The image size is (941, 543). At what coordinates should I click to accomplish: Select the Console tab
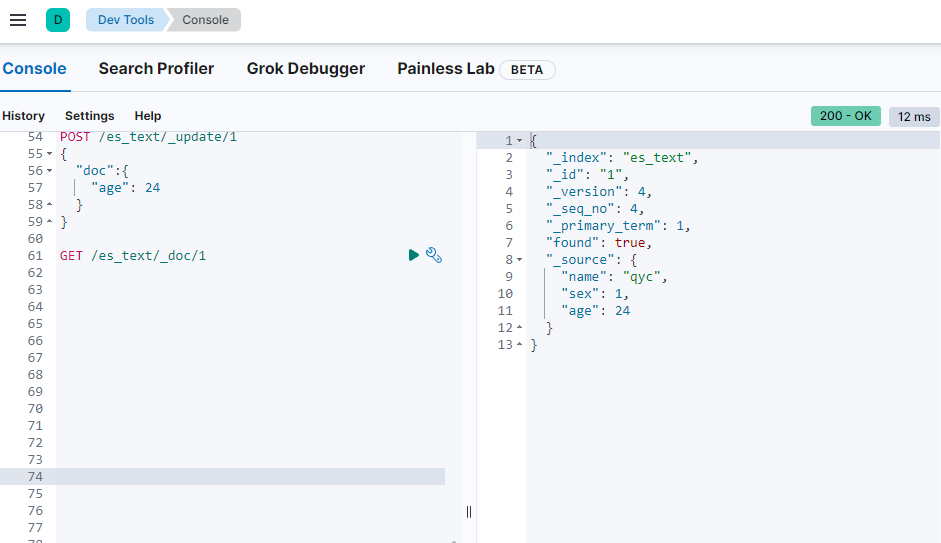click(34, 69)
